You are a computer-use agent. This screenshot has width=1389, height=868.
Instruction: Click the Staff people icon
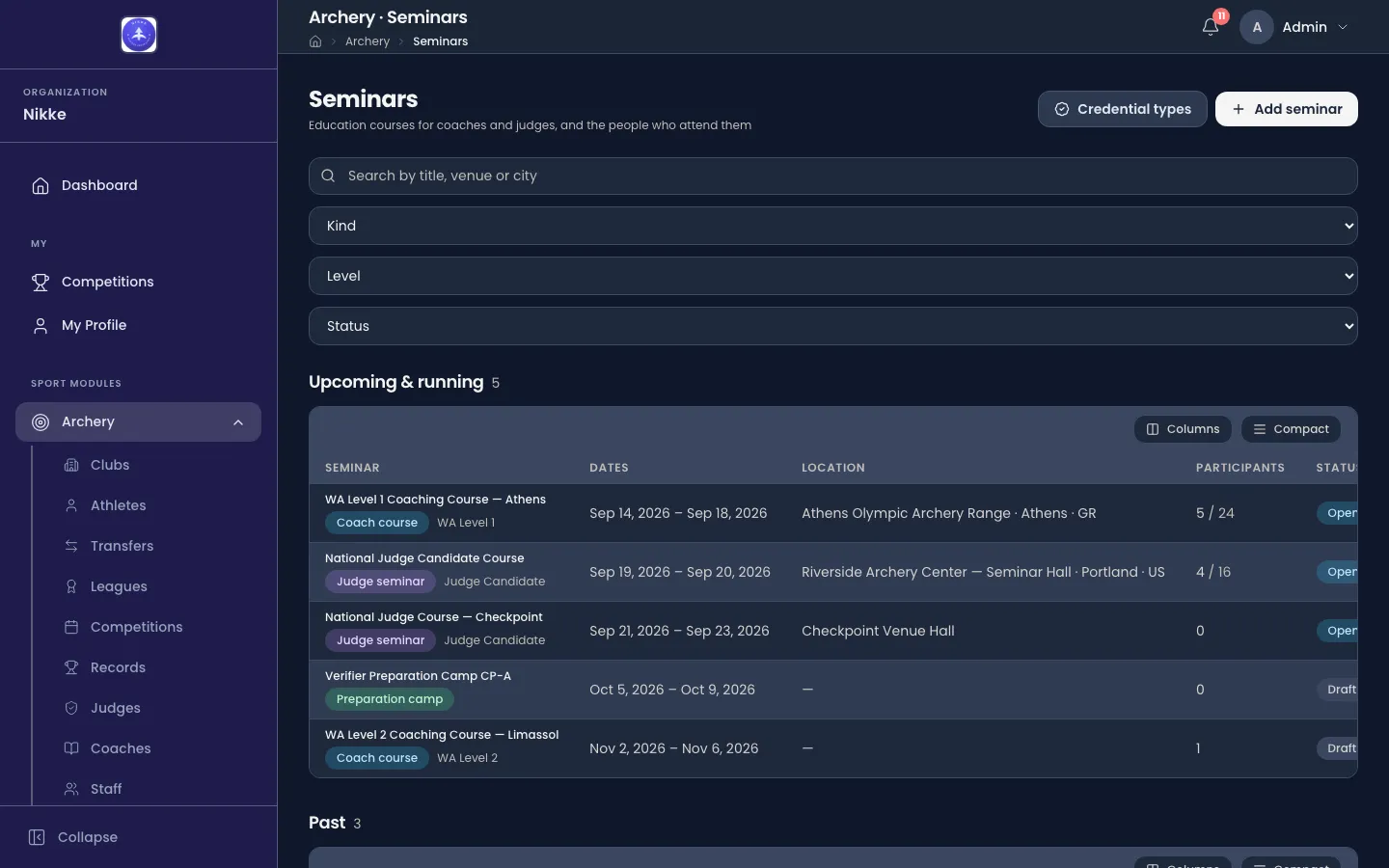click(71, 789)
